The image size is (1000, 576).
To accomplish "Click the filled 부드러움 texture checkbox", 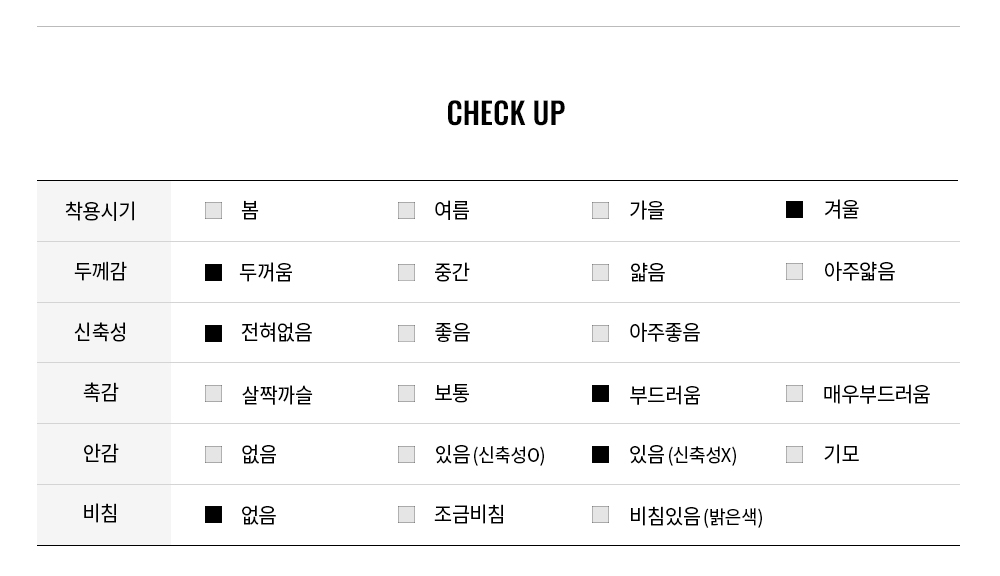I will point(600,394).
